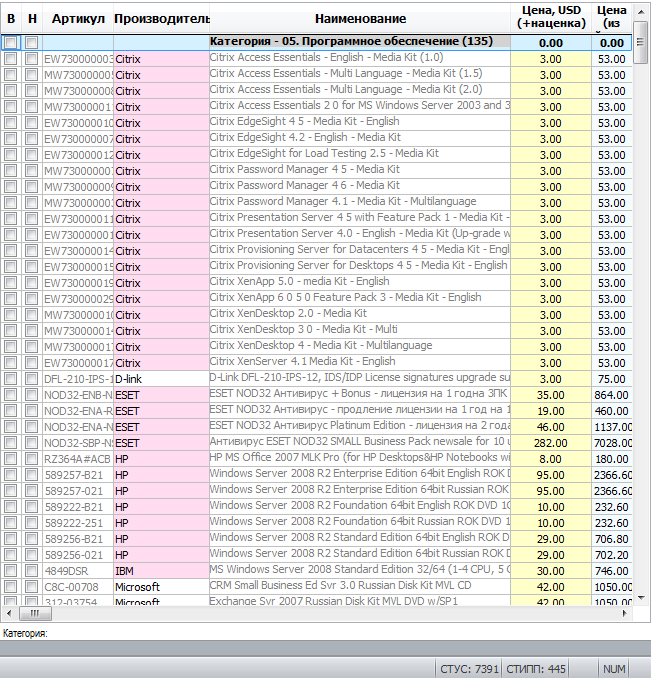Click USD price 282.00
The width and height of the screenshot is (651, 678).
pos(551,443)
